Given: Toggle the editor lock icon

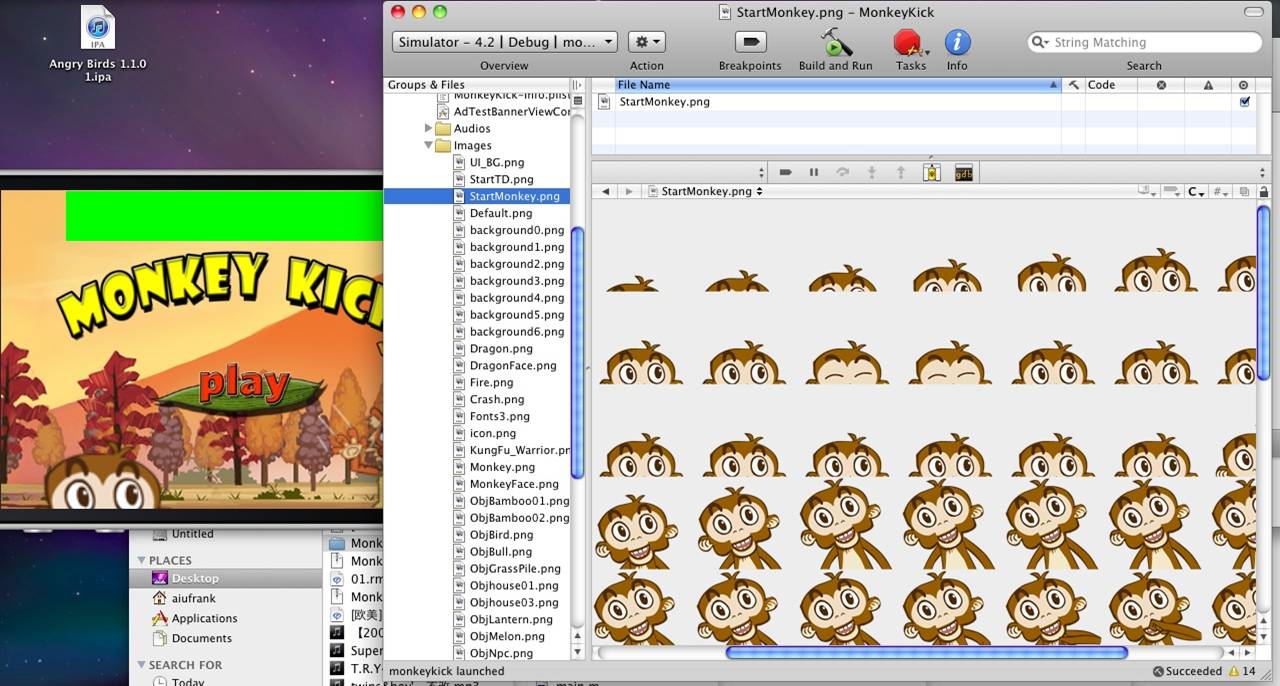Looking at the screenshot, I should 1264,191.
